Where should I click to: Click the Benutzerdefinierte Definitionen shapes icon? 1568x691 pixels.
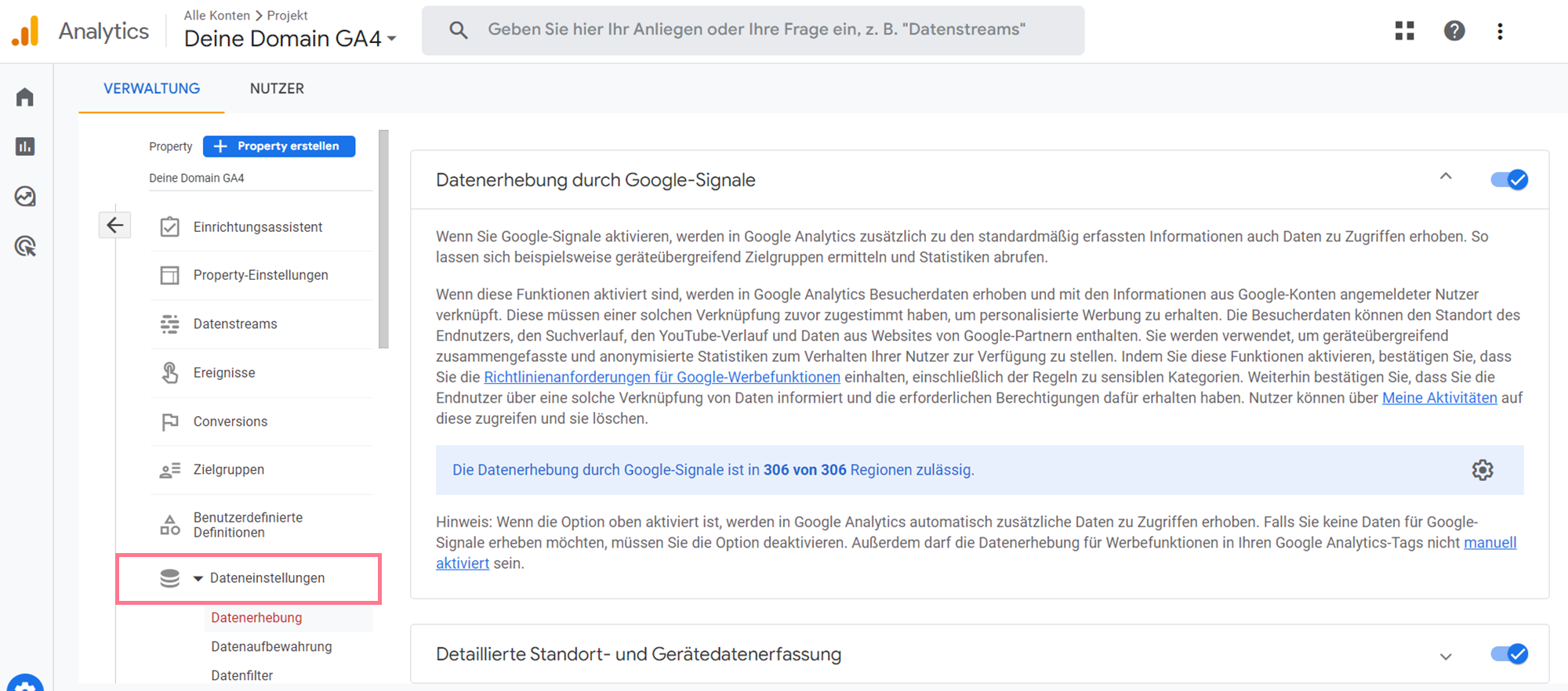click(x=170, y=525)
